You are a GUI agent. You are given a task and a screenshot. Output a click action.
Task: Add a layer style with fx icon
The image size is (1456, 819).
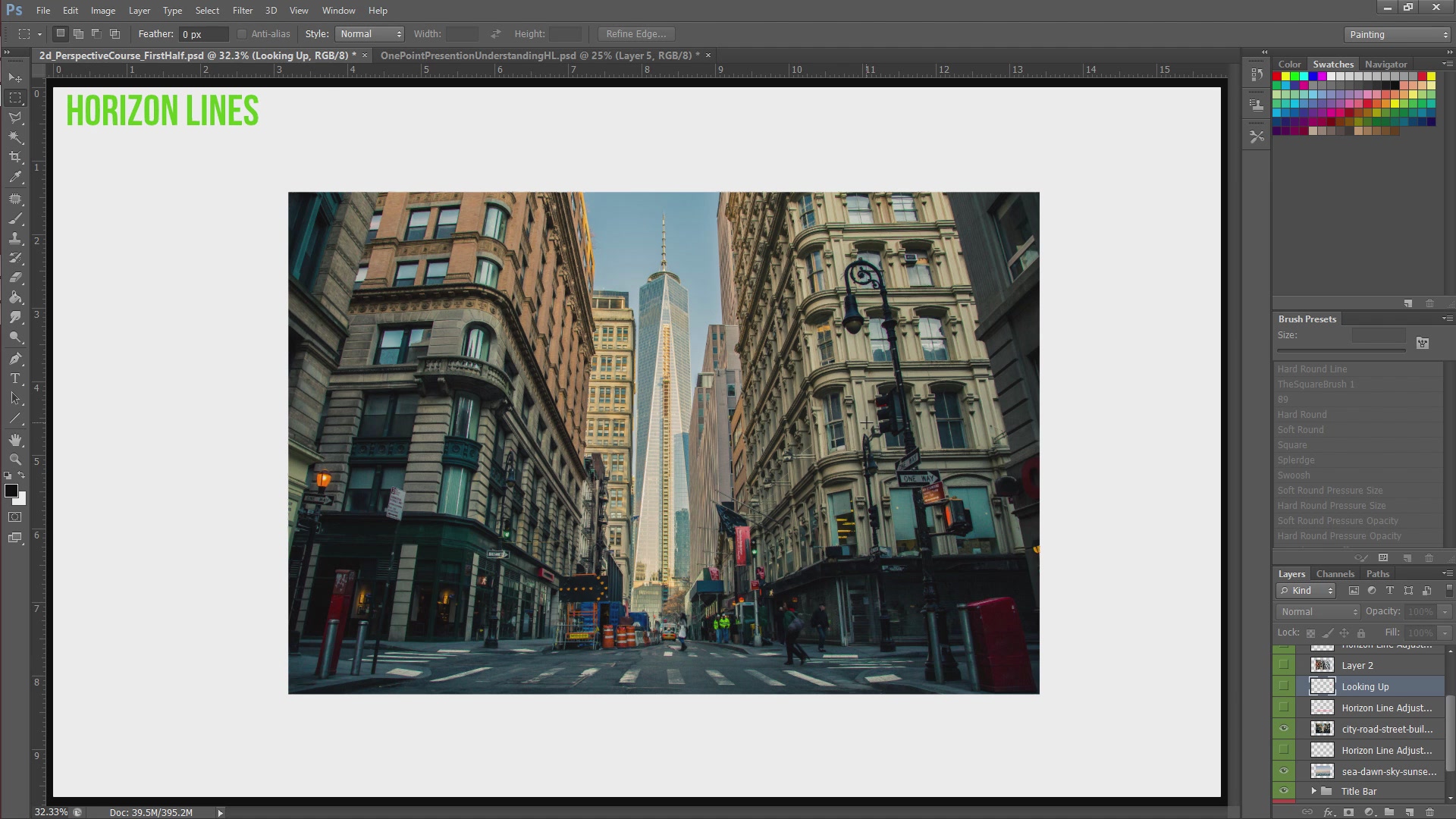[1329, 812]
